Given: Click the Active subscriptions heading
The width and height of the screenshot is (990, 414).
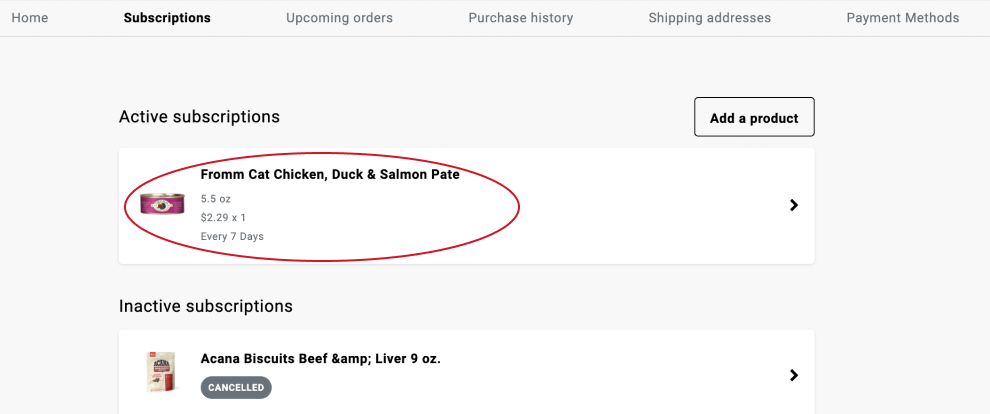Looking at the screenshot, I should pos(199,117).
